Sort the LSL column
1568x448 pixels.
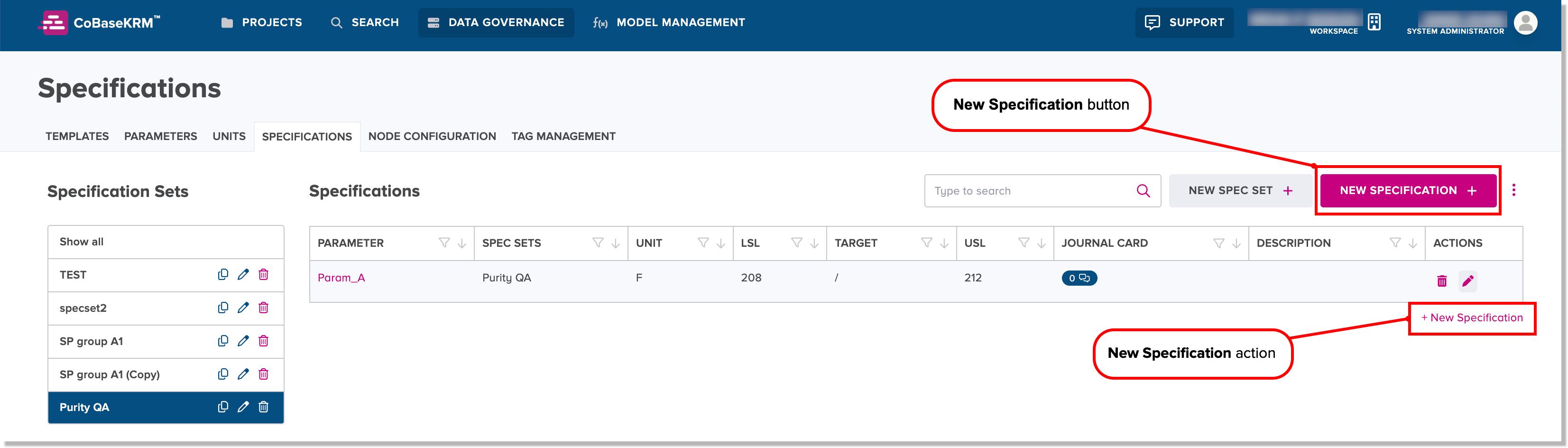coord(814,243)
